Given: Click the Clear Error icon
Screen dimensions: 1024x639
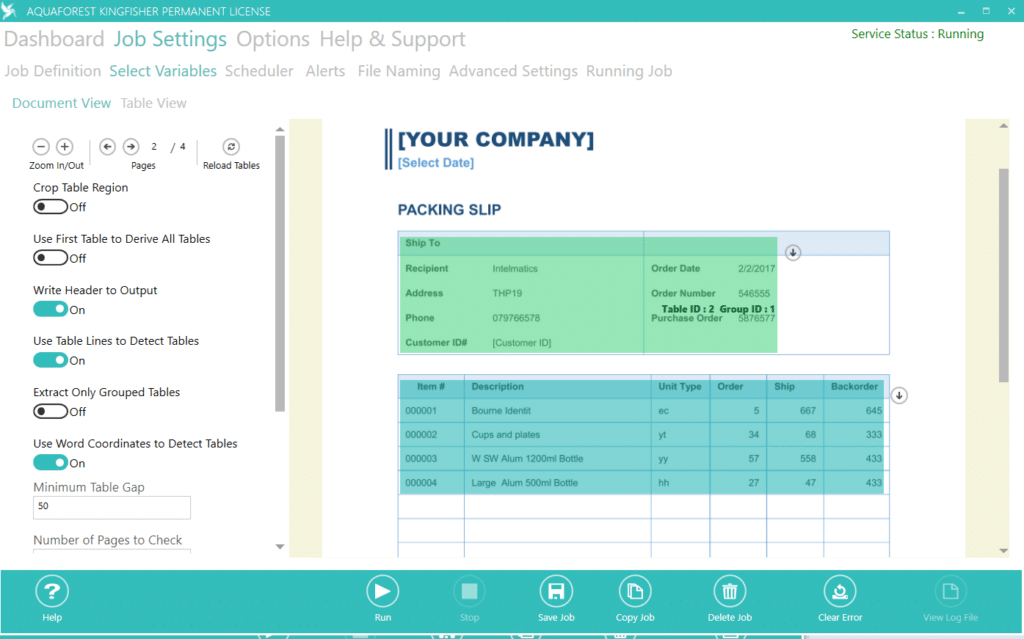Looking at the screenshot, I should pos(840,591).
